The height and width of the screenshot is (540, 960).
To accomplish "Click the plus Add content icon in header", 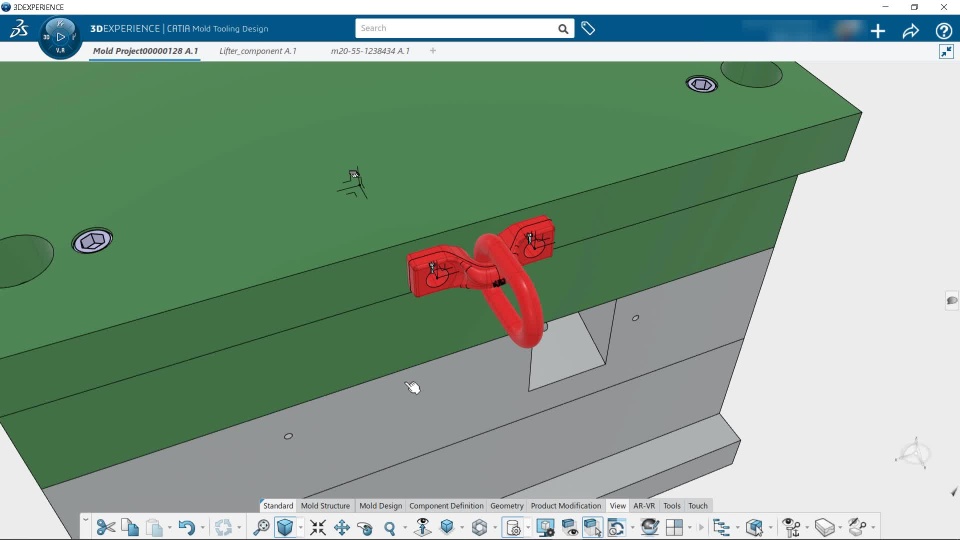I will pyautogui.click(x=878, y=31).
